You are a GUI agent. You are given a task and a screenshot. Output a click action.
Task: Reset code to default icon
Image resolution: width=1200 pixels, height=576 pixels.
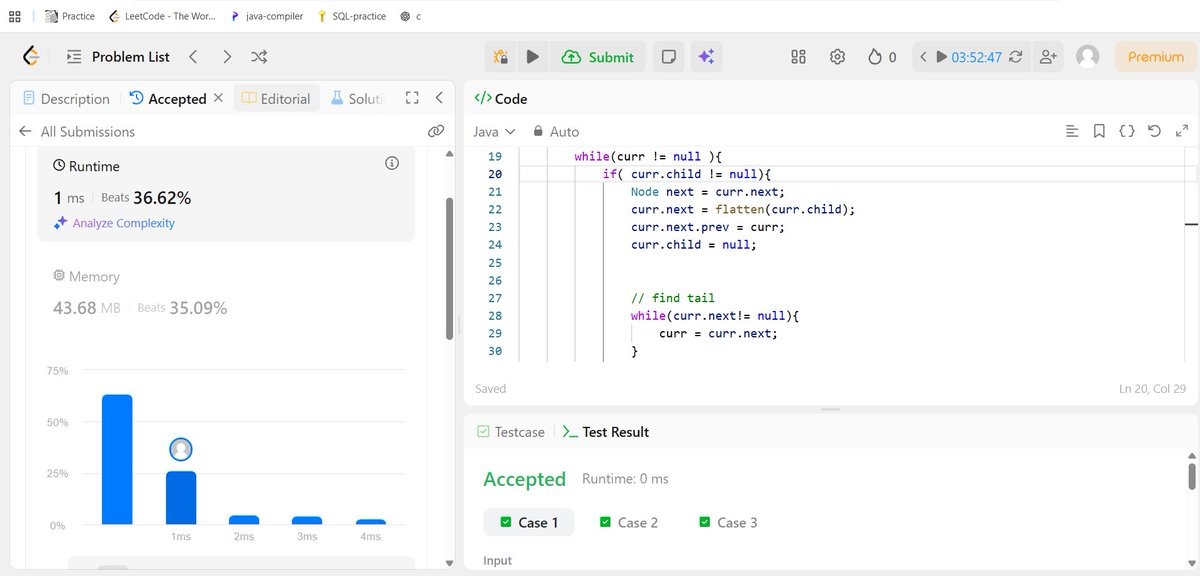(x=1154, y=131)
